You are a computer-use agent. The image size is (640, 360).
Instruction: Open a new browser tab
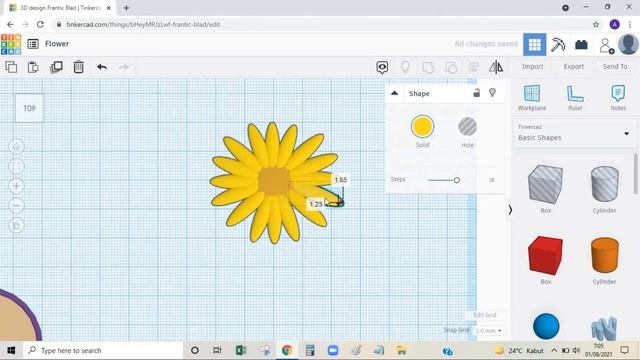[126, 8]
